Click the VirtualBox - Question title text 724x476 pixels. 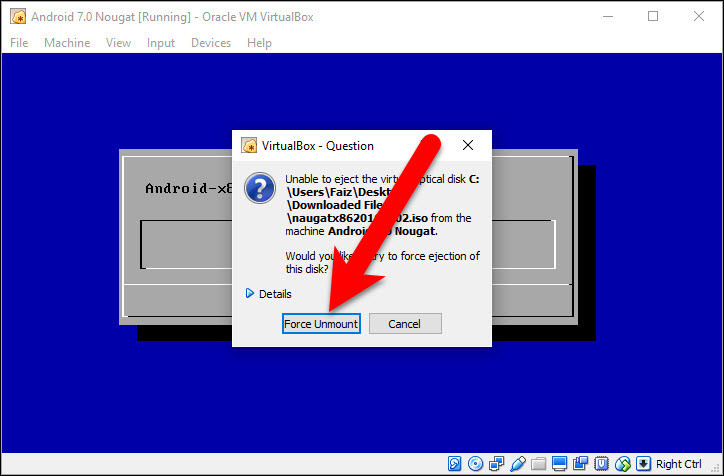318,146
